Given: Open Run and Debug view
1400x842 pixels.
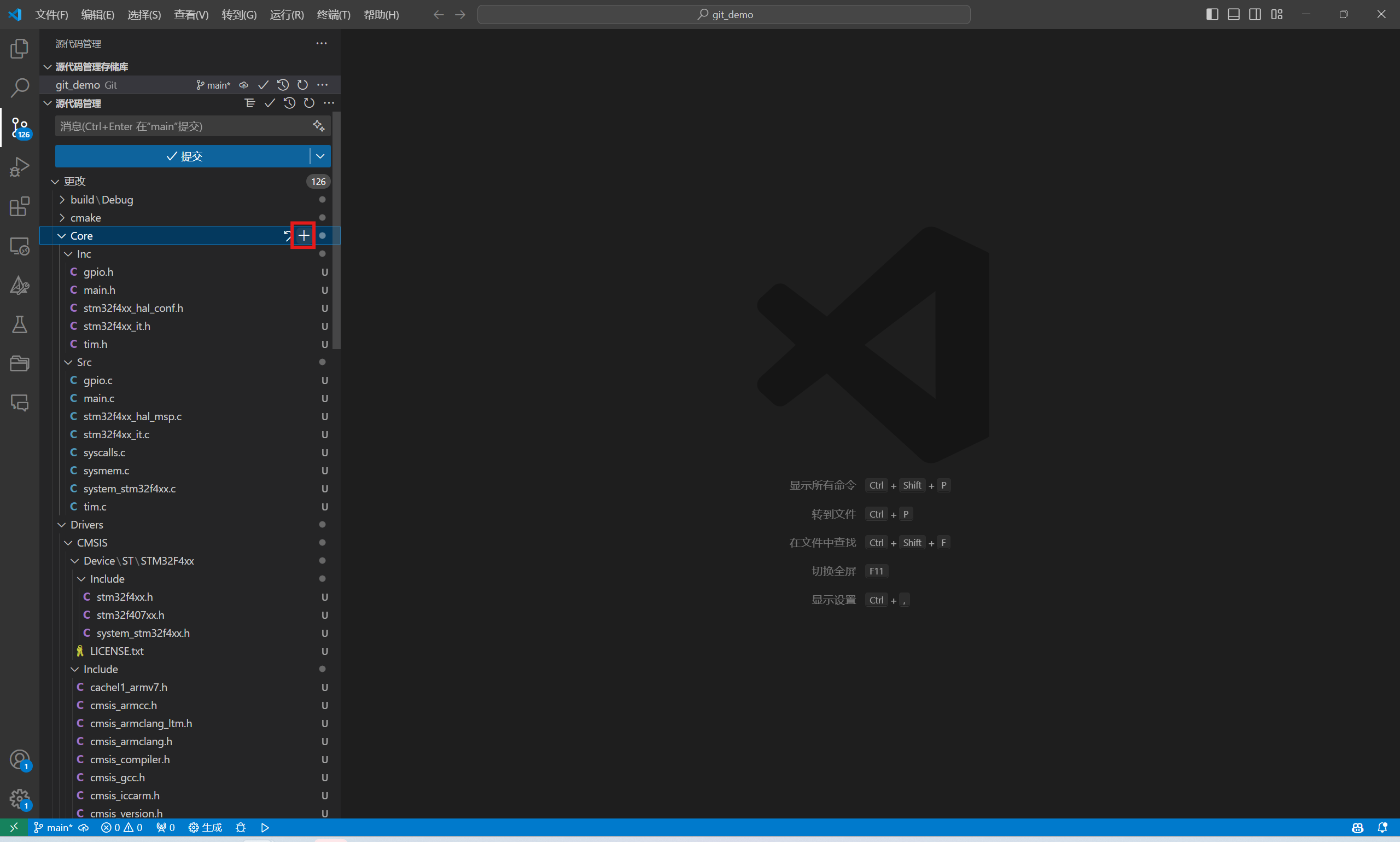Looking at the screenshot, I should click(19, 167).
